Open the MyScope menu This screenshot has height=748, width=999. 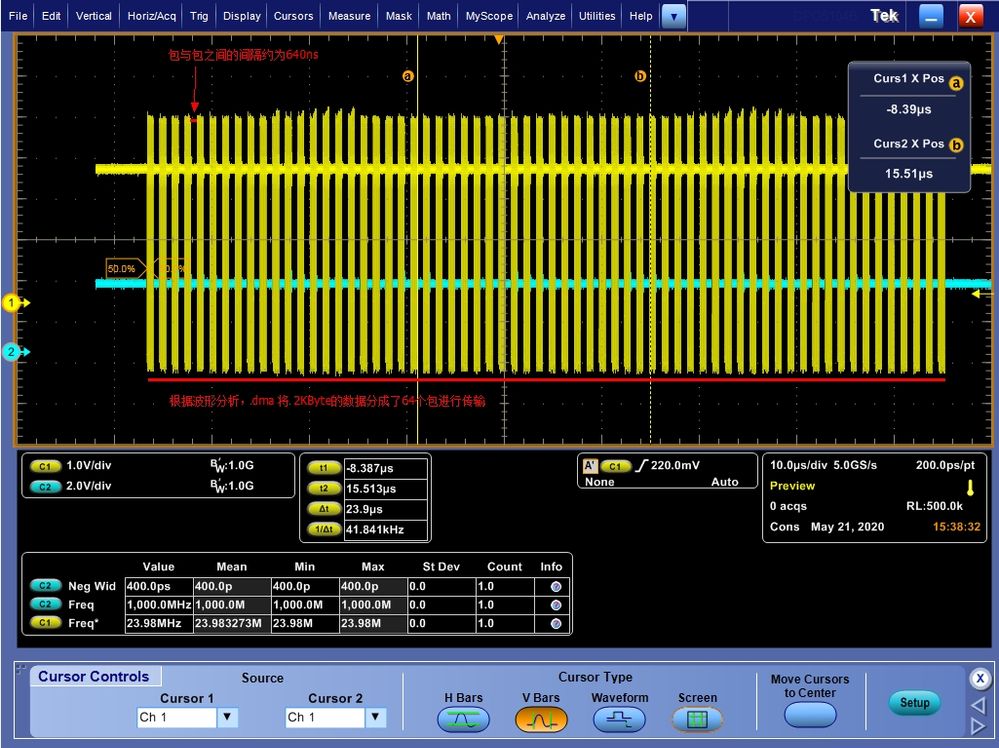(x=489, y=16)
